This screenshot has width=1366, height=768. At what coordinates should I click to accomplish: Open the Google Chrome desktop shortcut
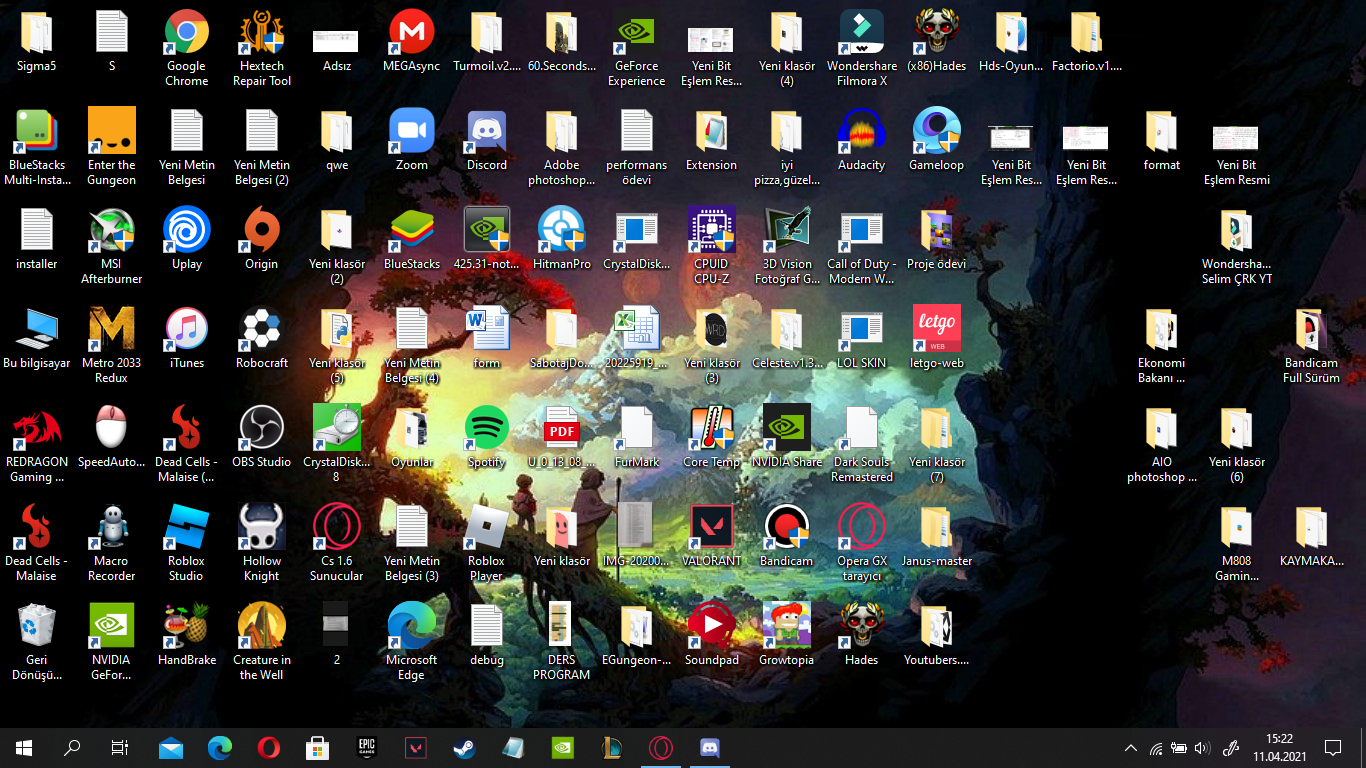click(187, 48)
